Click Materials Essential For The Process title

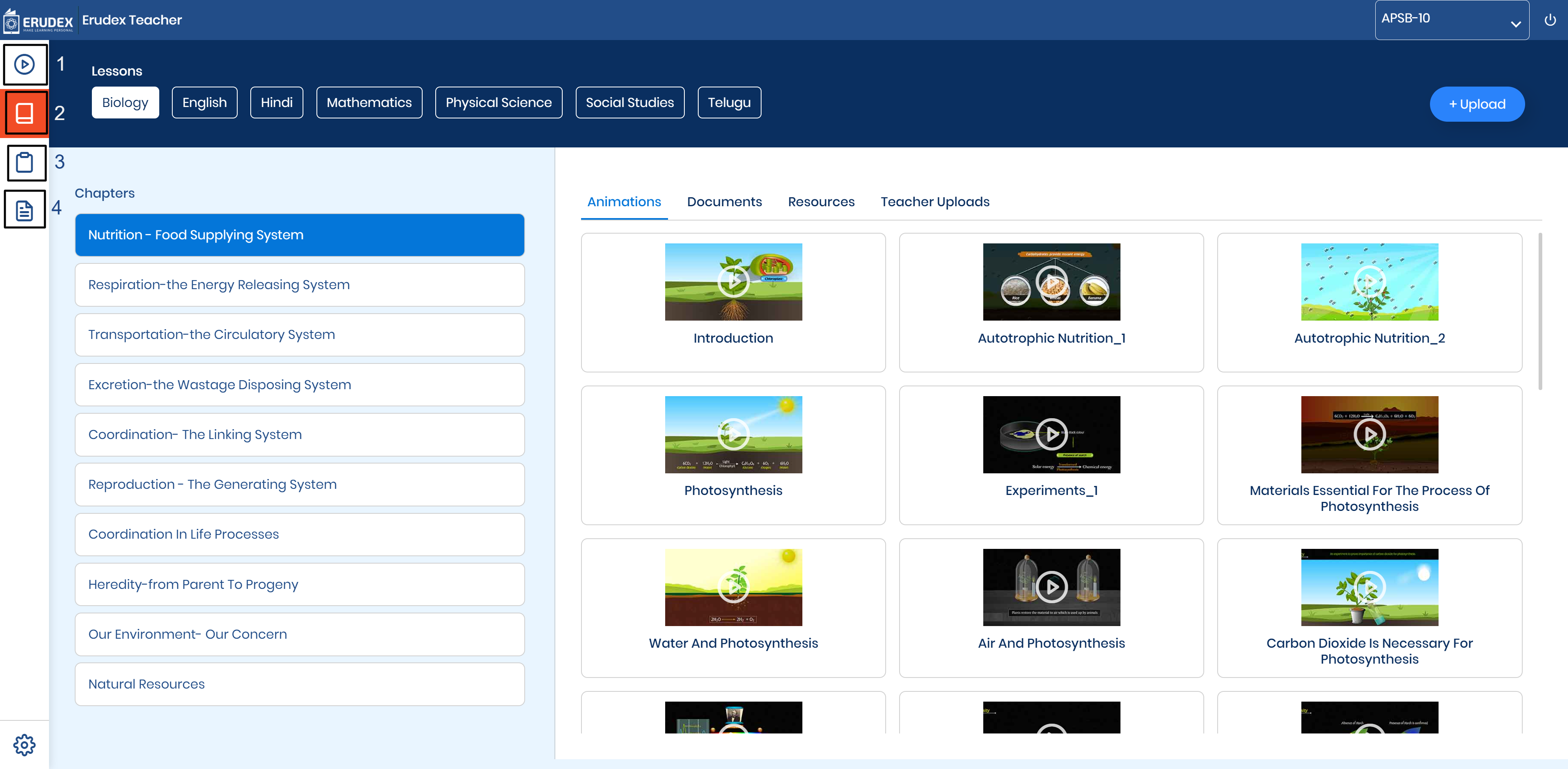(x=1370, y=498)
